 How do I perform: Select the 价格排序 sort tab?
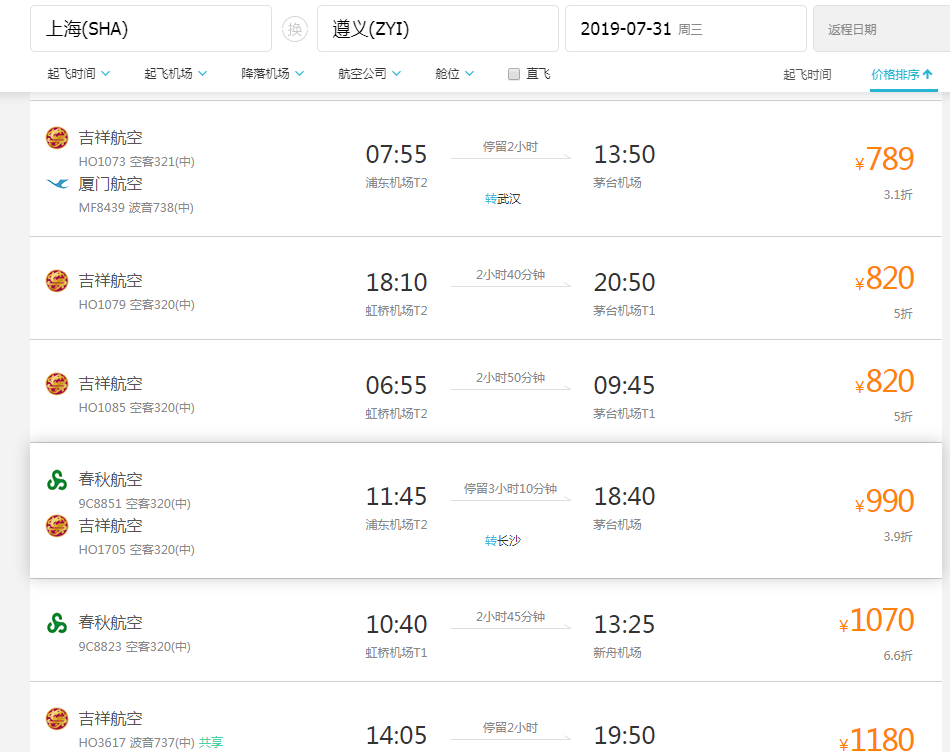902,75
